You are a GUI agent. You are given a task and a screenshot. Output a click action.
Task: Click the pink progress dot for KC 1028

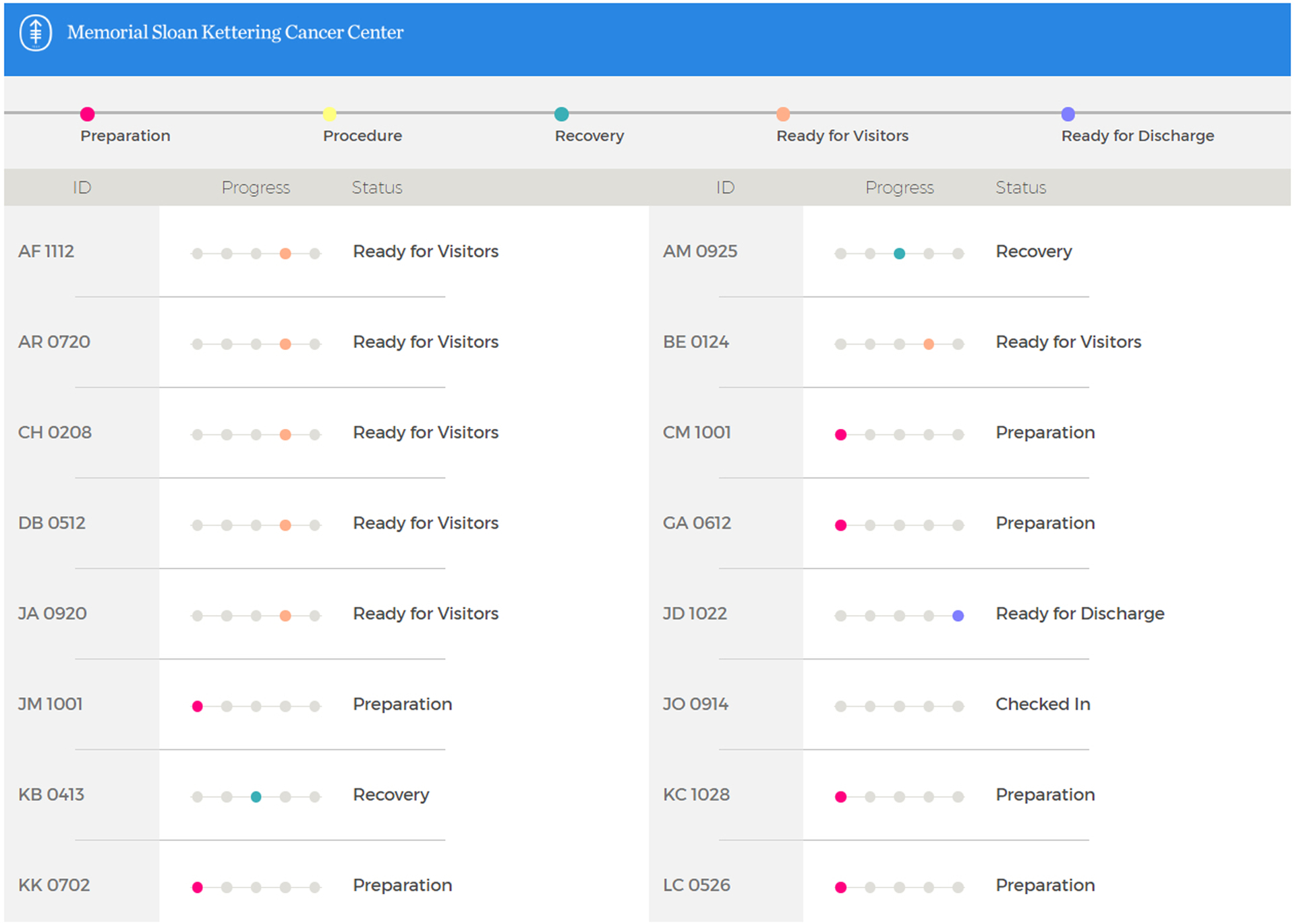(x=840, y=797)
